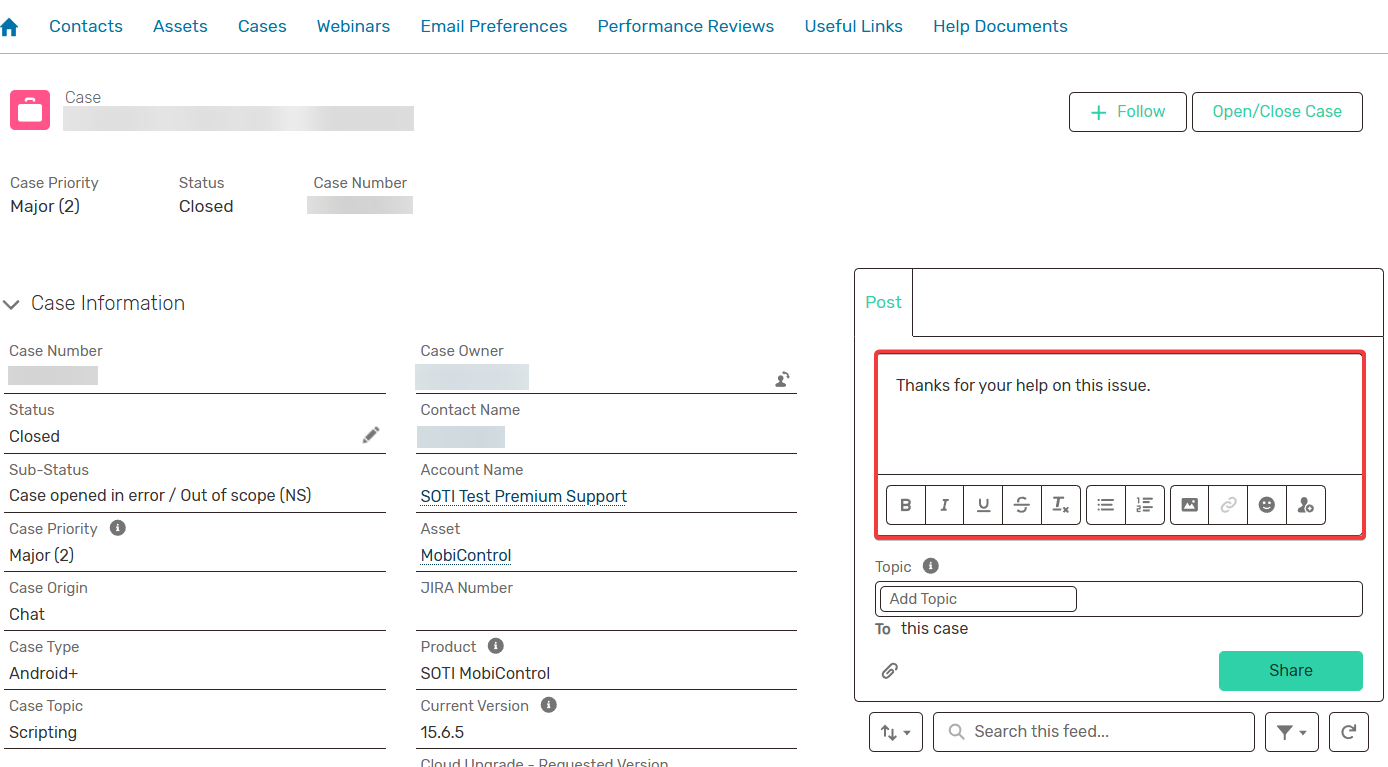Refresh the case feed
This screenshot has height=767, width=1388.
pyautogui.click(x=1348, y=731)
